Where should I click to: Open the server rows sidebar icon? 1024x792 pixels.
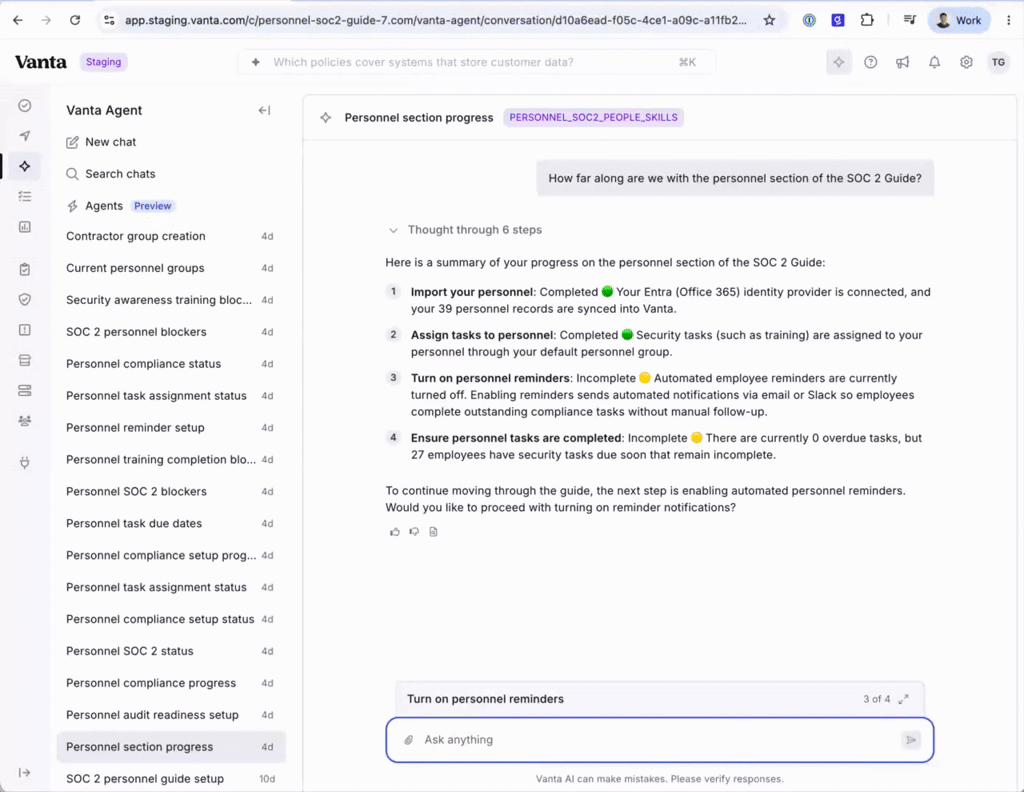click(25, 390)
